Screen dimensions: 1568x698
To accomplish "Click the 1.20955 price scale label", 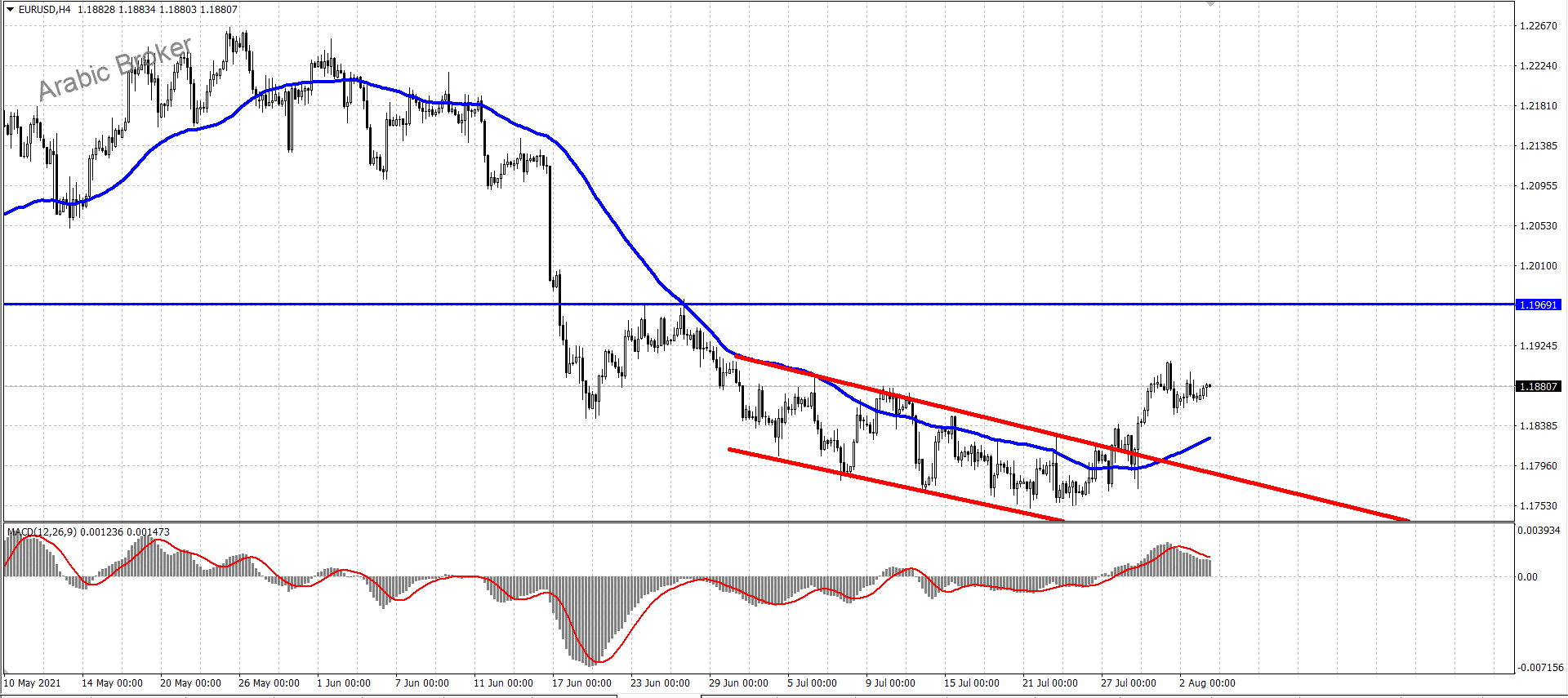I will [x=1538, y=186].
